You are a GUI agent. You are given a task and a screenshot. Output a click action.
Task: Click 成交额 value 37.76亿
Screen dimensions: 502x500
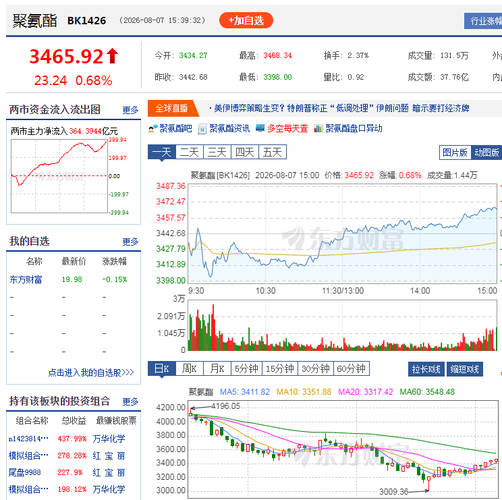pyautogui.click(x=454, y=77)
